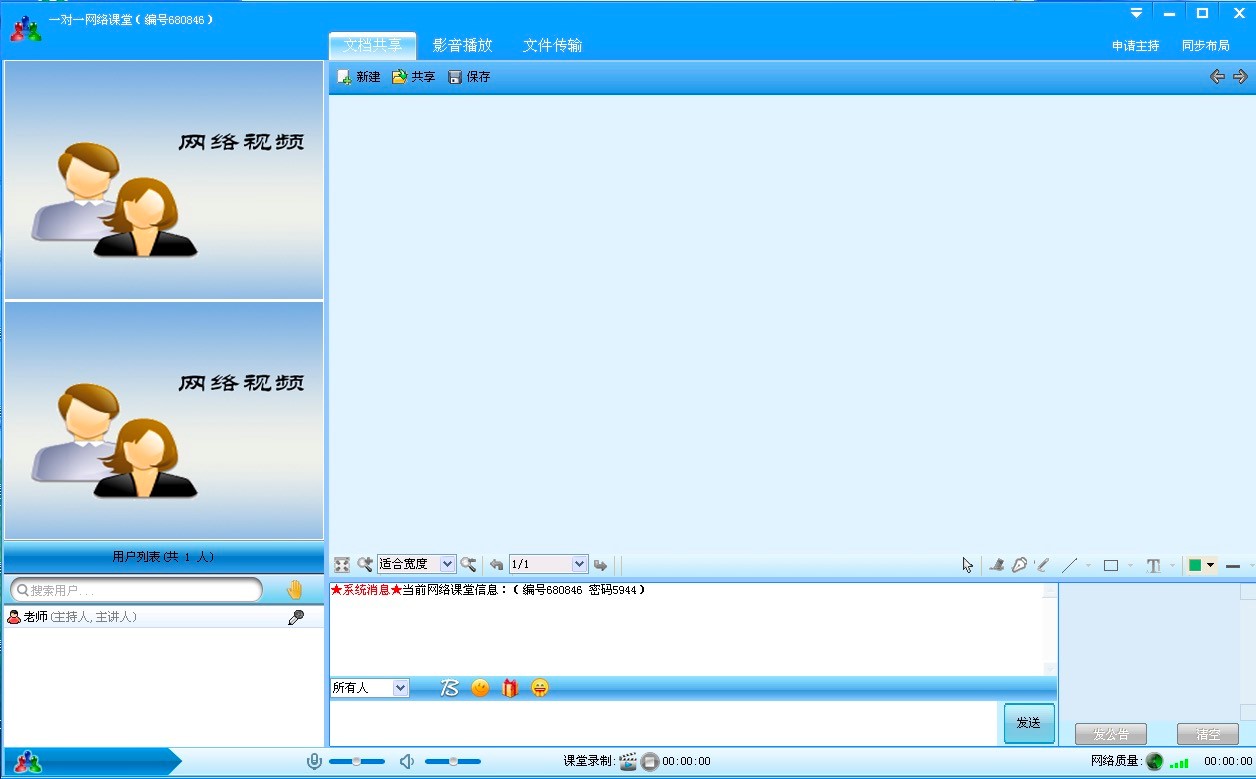
Task: Click the lower 网络视频 video panel
Action: tap(164, 421)
